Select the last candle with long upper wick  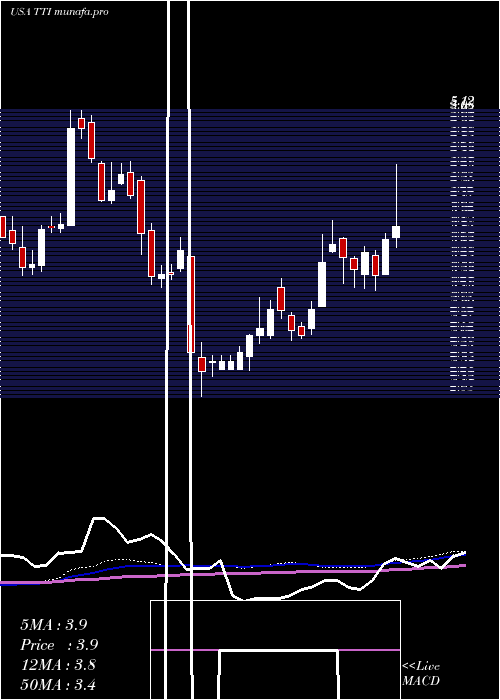click(x=396, y=205)
